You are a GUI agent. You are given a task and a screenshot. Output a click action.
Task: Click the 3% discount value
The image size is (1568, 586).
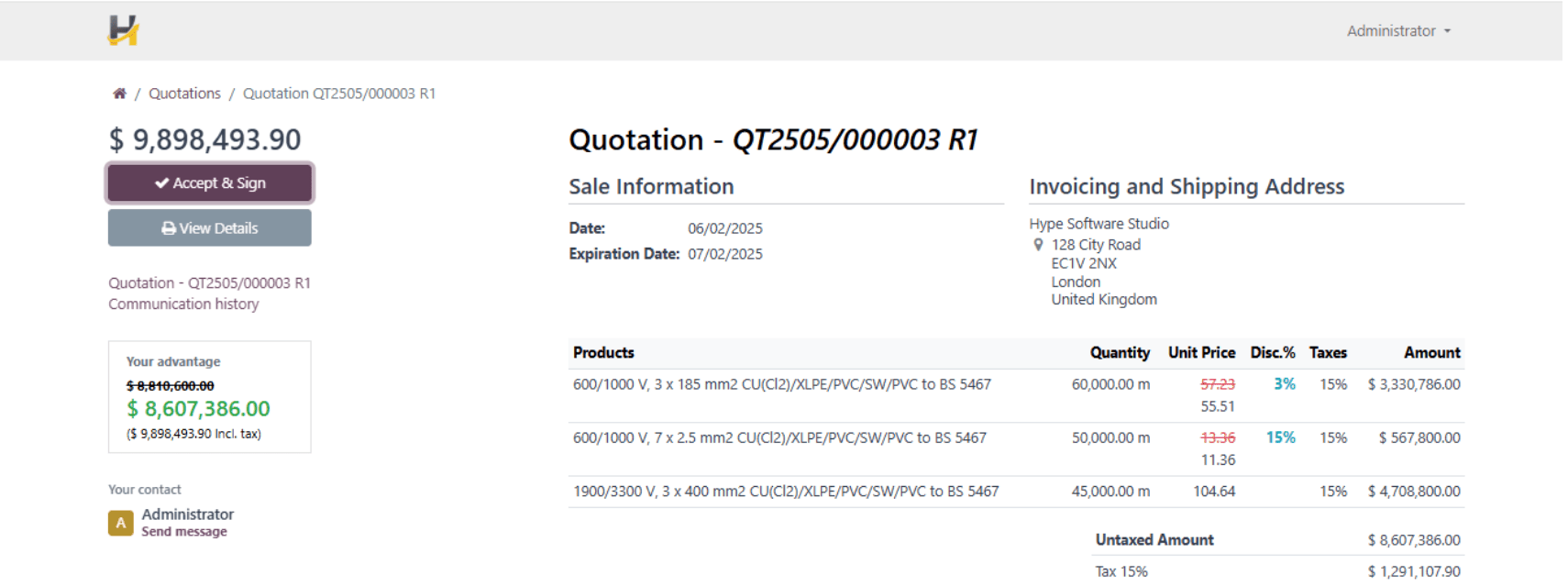tap(1285, 384)
